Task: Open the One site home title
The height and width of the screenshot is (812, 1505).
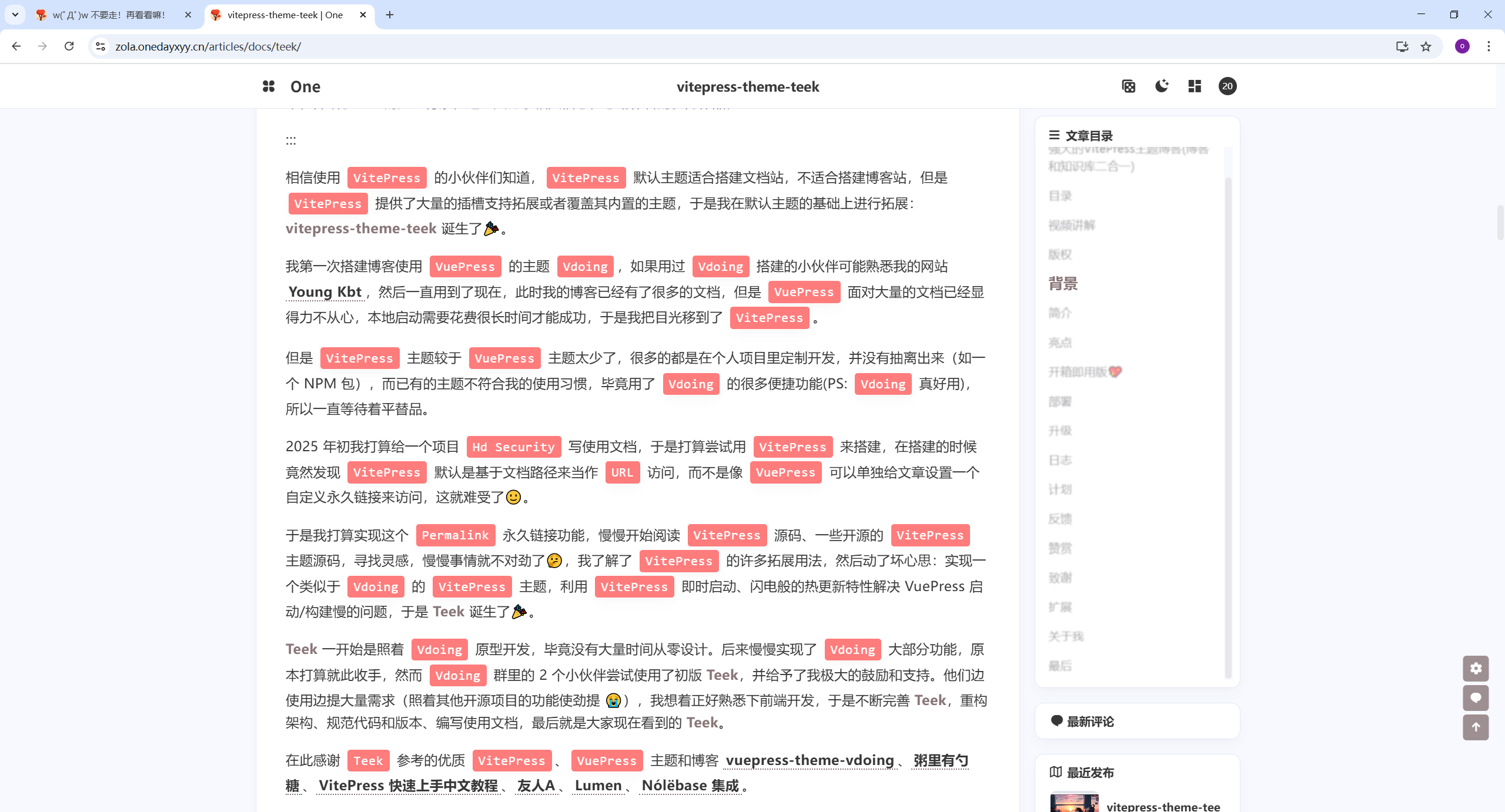Action: 305,86
